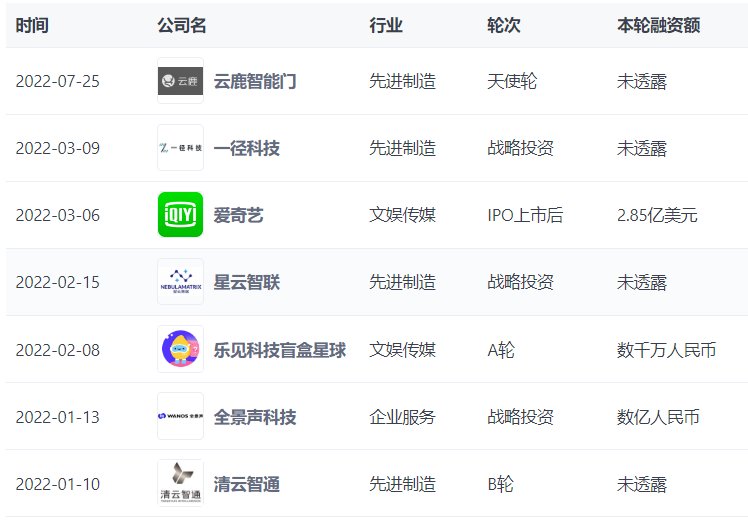Click 战略投资 in the 一径科技 row

pyautogui.click(x=520, y=148)
